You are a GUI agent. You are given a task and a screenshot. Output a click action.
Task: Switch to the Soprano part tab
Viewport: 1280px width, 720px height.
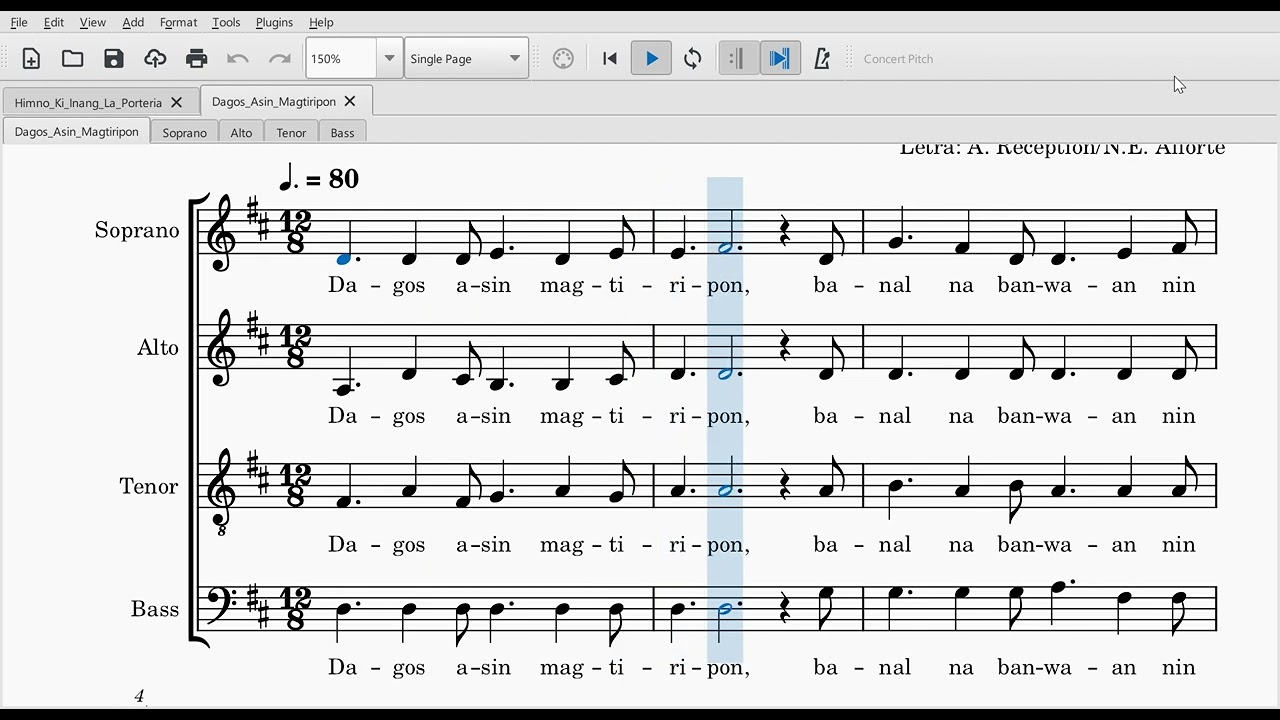[x=184, y=132]
